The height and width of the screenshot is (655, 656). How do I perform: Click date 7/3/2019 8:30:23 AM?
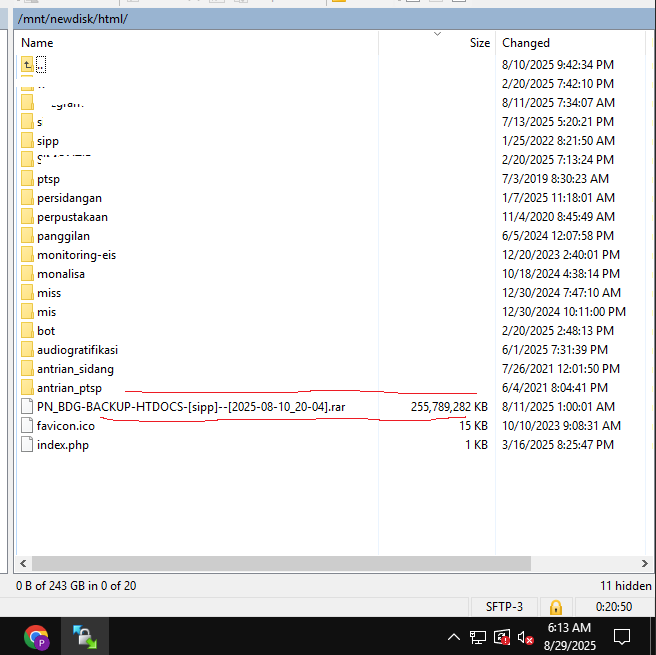coord(555,179)
